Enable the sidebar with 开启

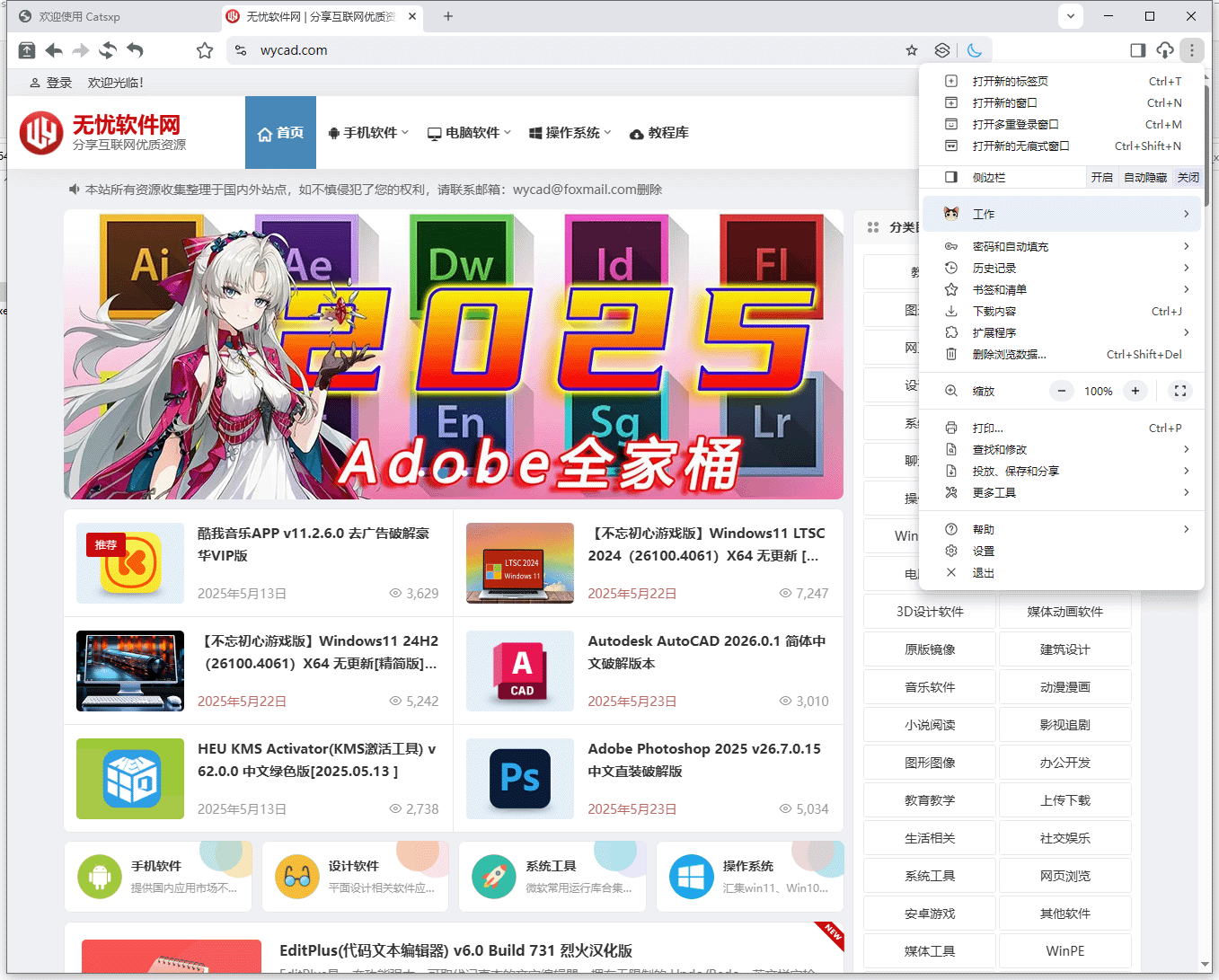(x=1101, y=177)
